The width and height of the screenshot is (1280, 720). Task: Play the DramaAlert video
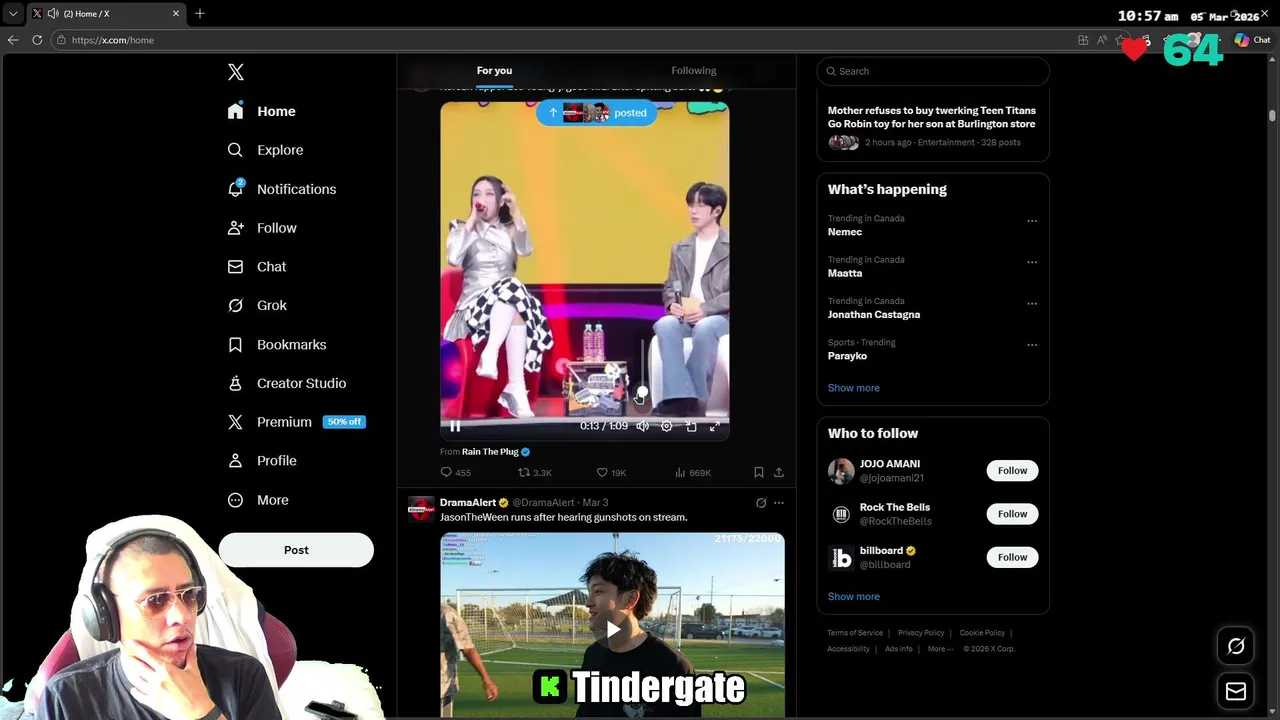(x=612, y=629)
